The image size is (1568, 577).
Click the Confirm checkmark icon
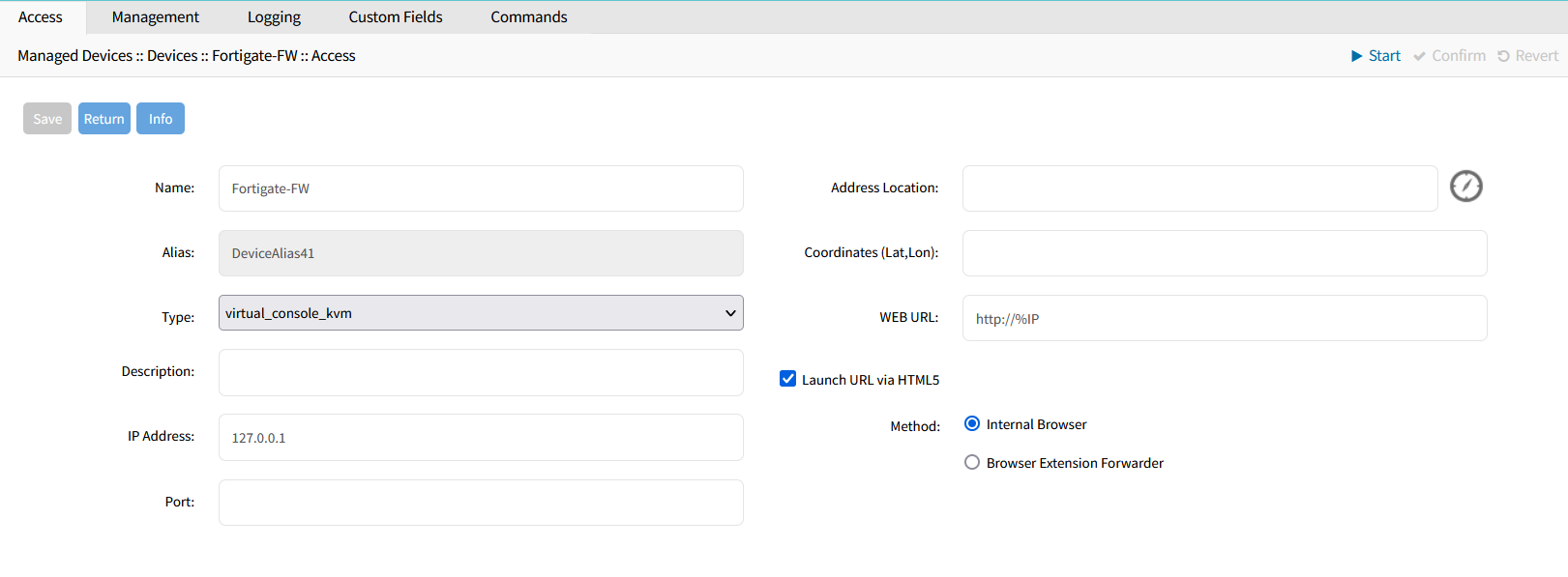(x=1419, y=56)
